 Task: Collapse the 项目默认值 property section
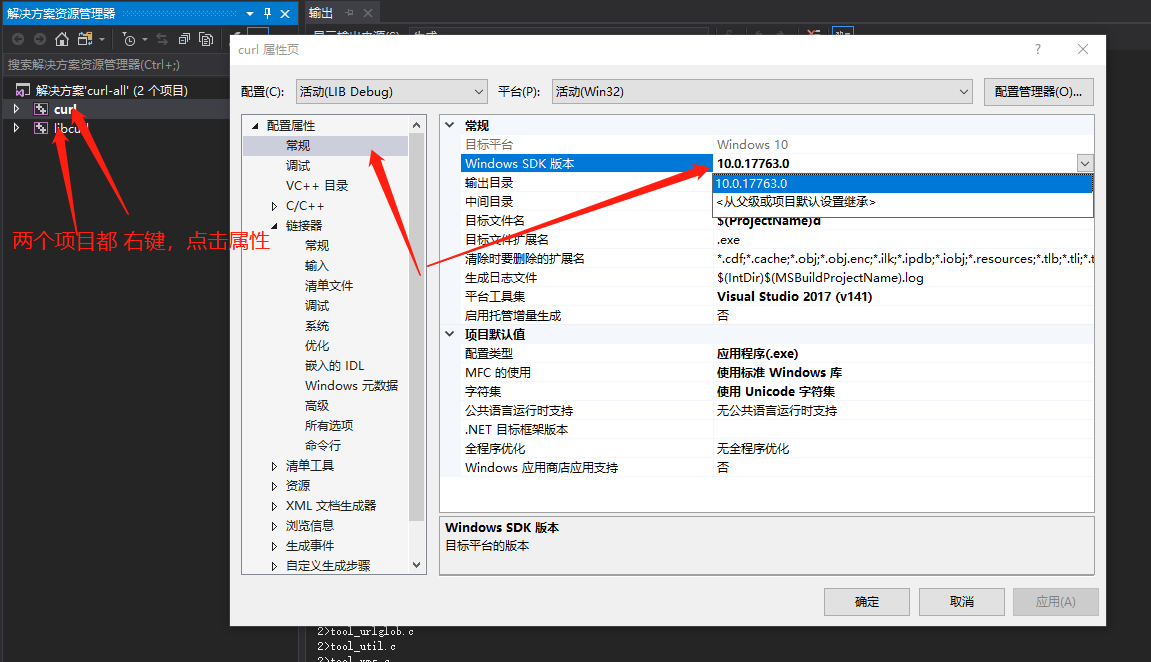click(x=449, y=334)
